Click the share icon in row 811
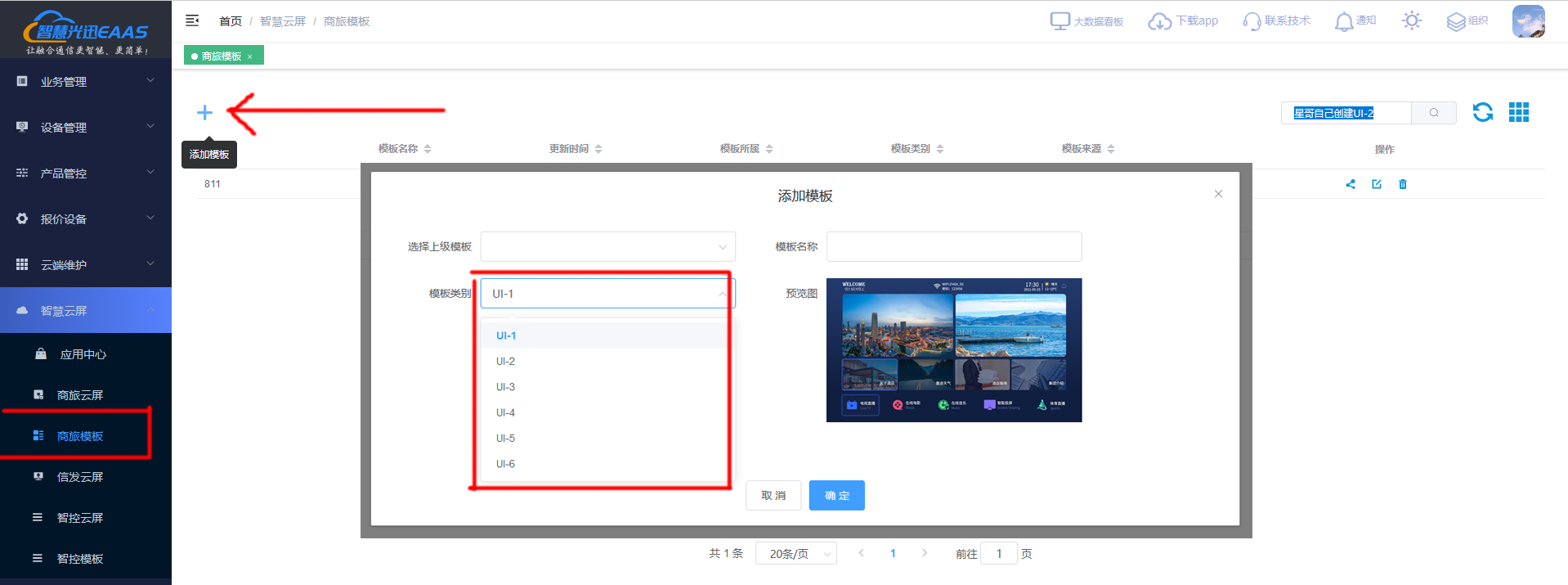This screenshot has width=1568, height=585. 1351,184
